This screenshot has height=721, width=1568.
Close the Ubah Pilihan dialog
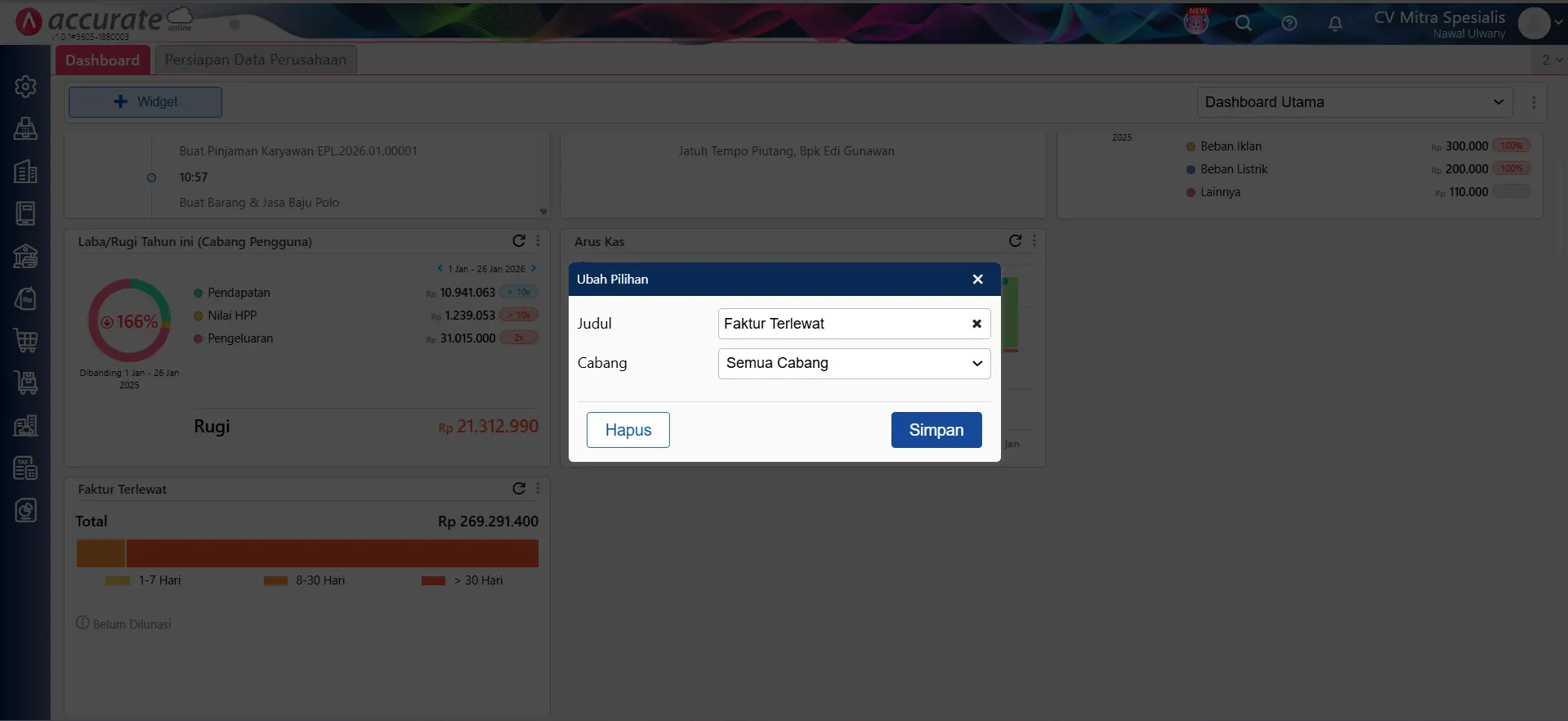coord(977,279)
